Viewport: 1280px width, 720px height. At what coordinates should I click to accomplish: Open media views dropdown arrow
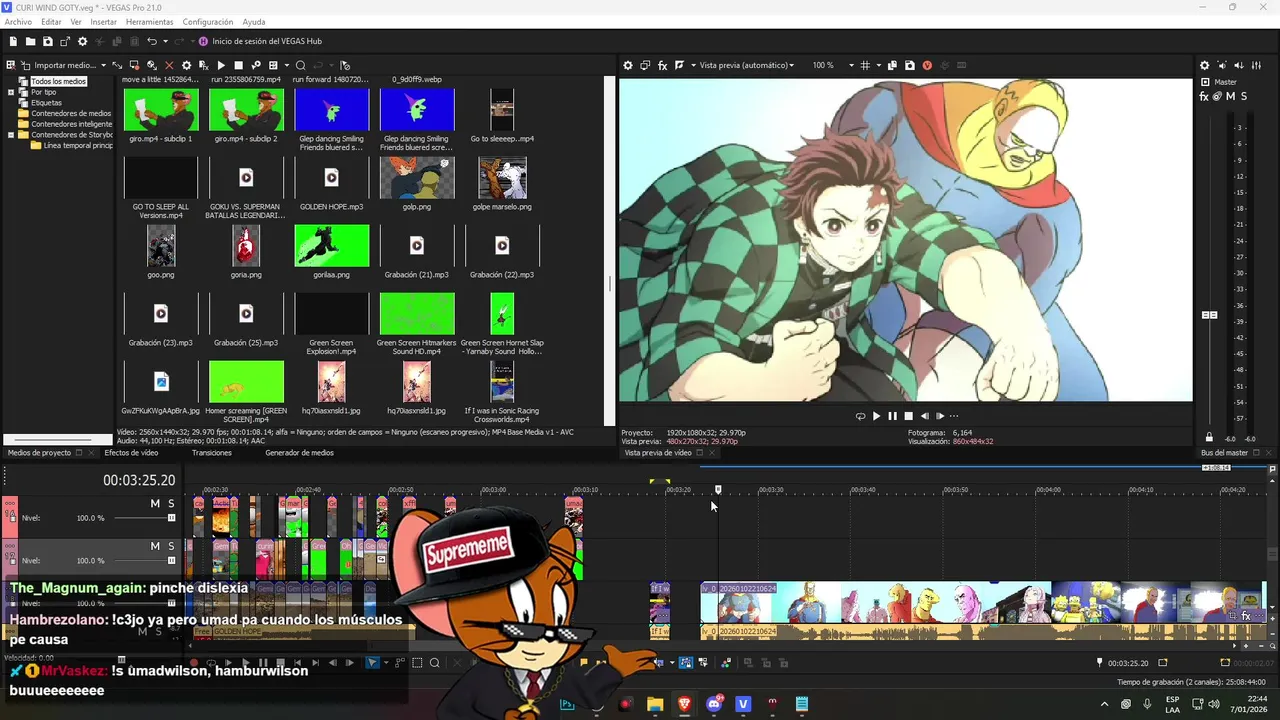[286, 65]
